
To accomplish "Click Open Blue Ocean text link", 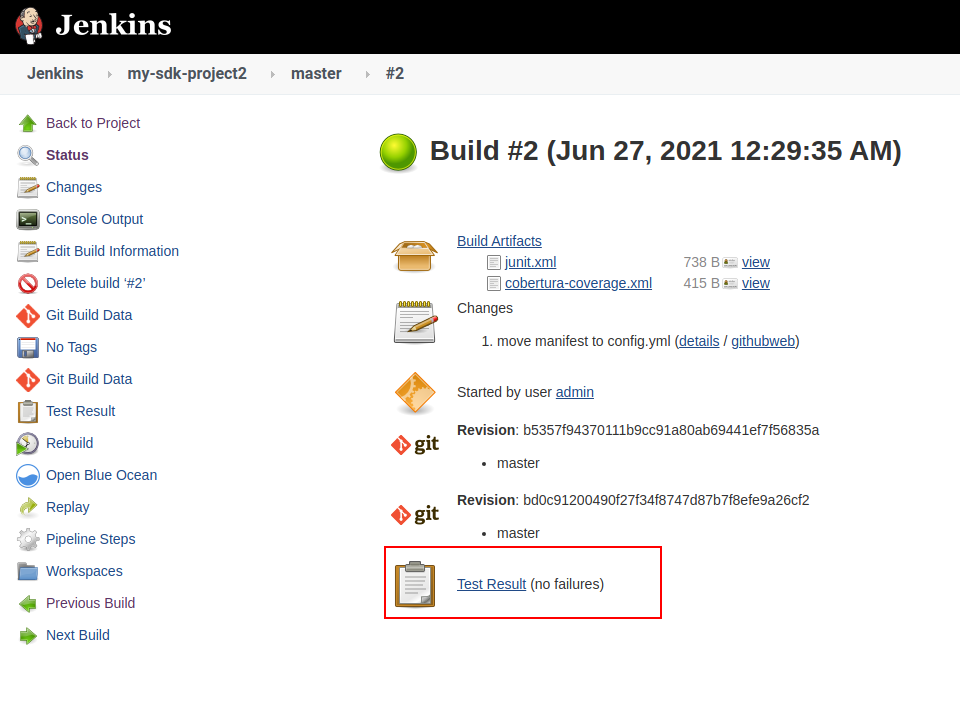I will [x=101, y=475].
